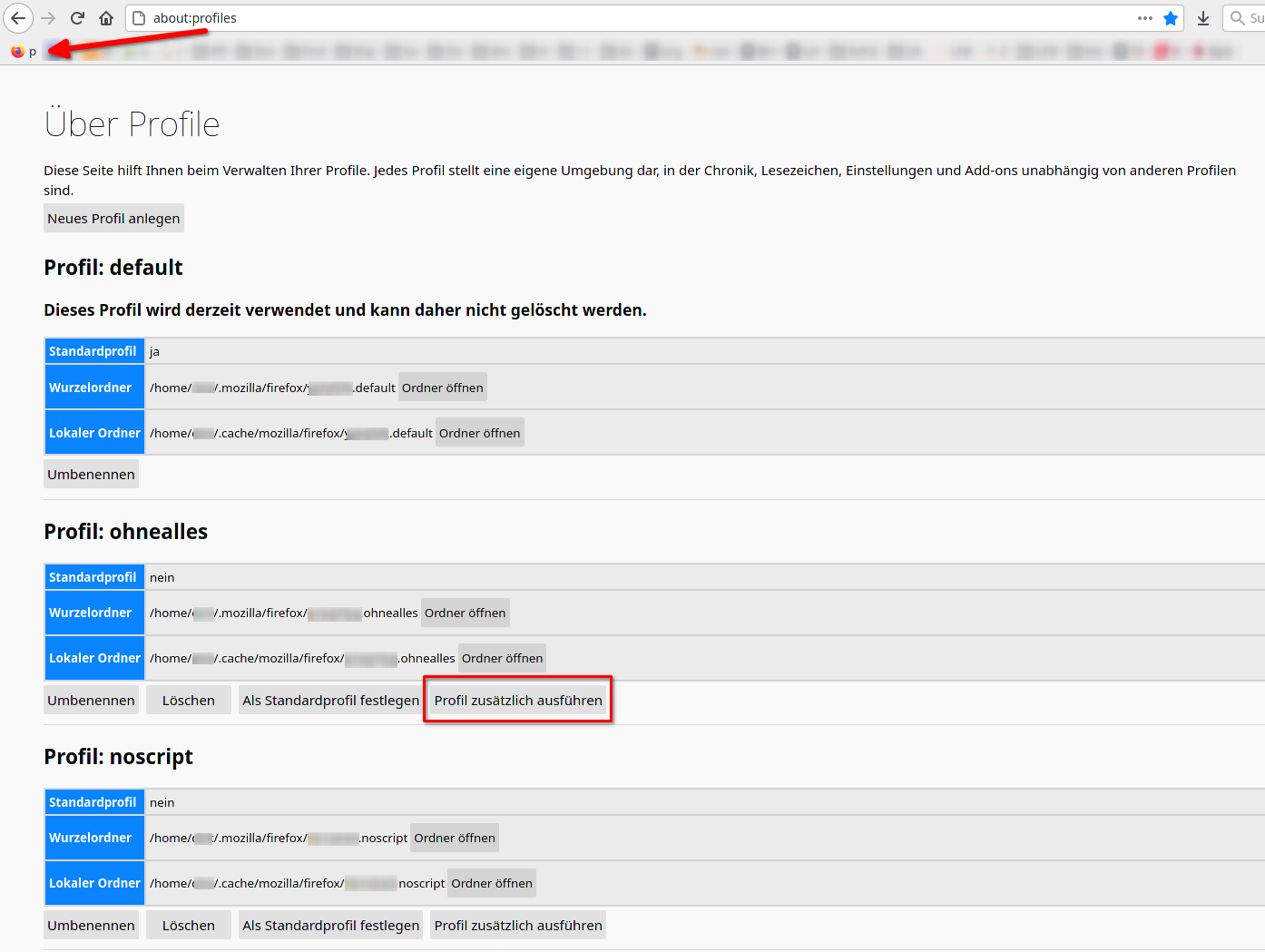Click the blue bookmark star

[x=1171, y=18]
